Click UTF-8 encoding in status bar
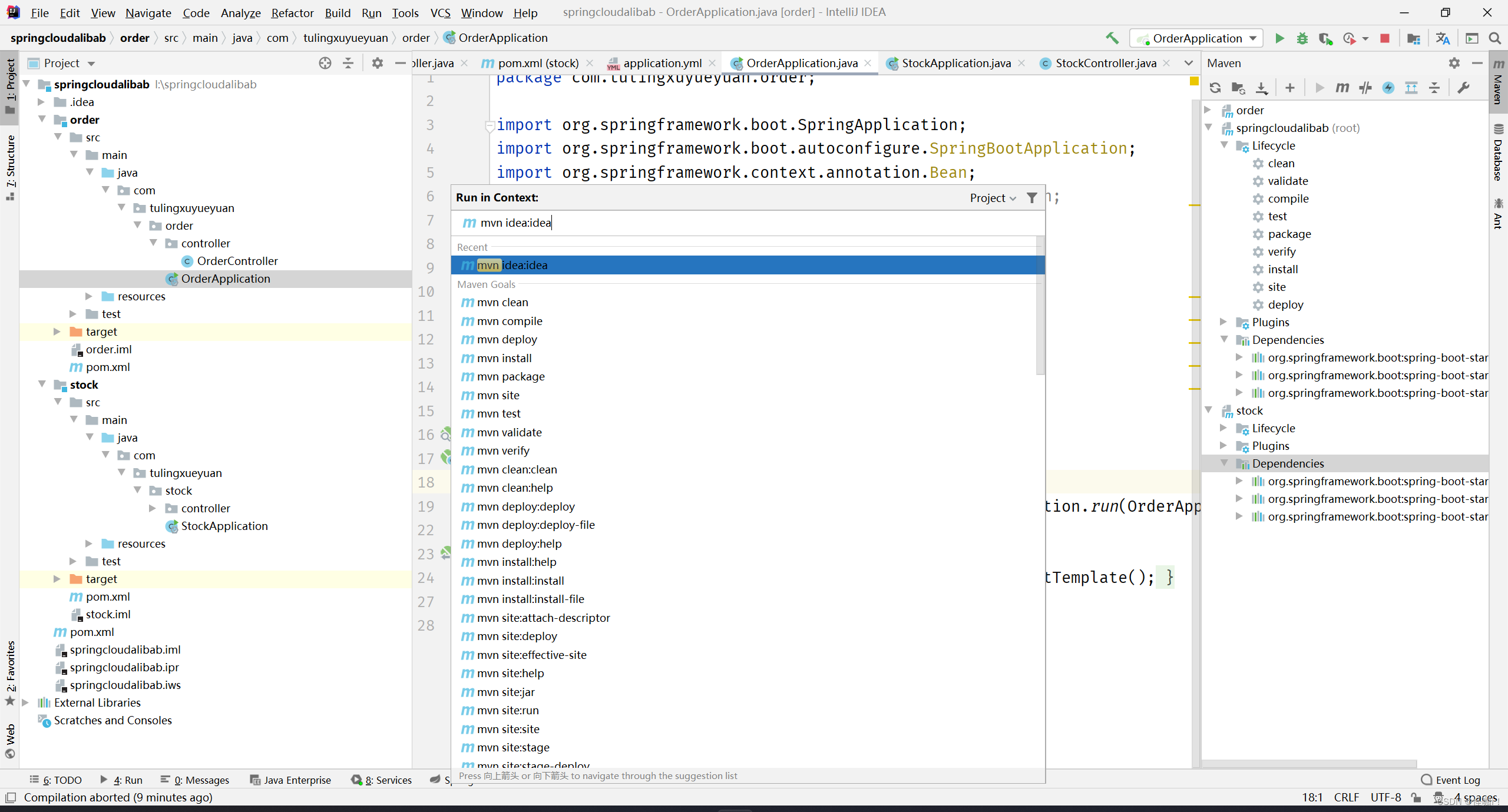1508x812 pixels. pos(1385,797)
